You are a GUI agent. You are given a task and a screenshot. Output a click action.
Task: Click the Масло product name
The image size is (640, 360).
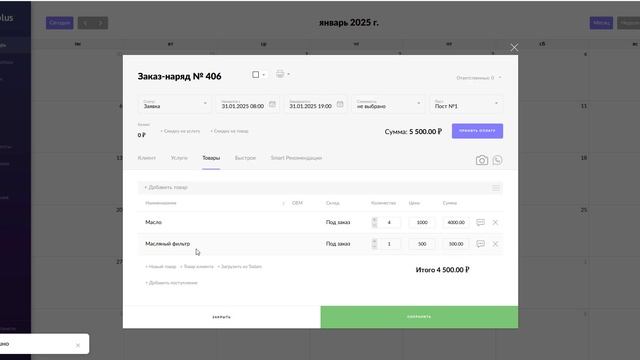153,222
